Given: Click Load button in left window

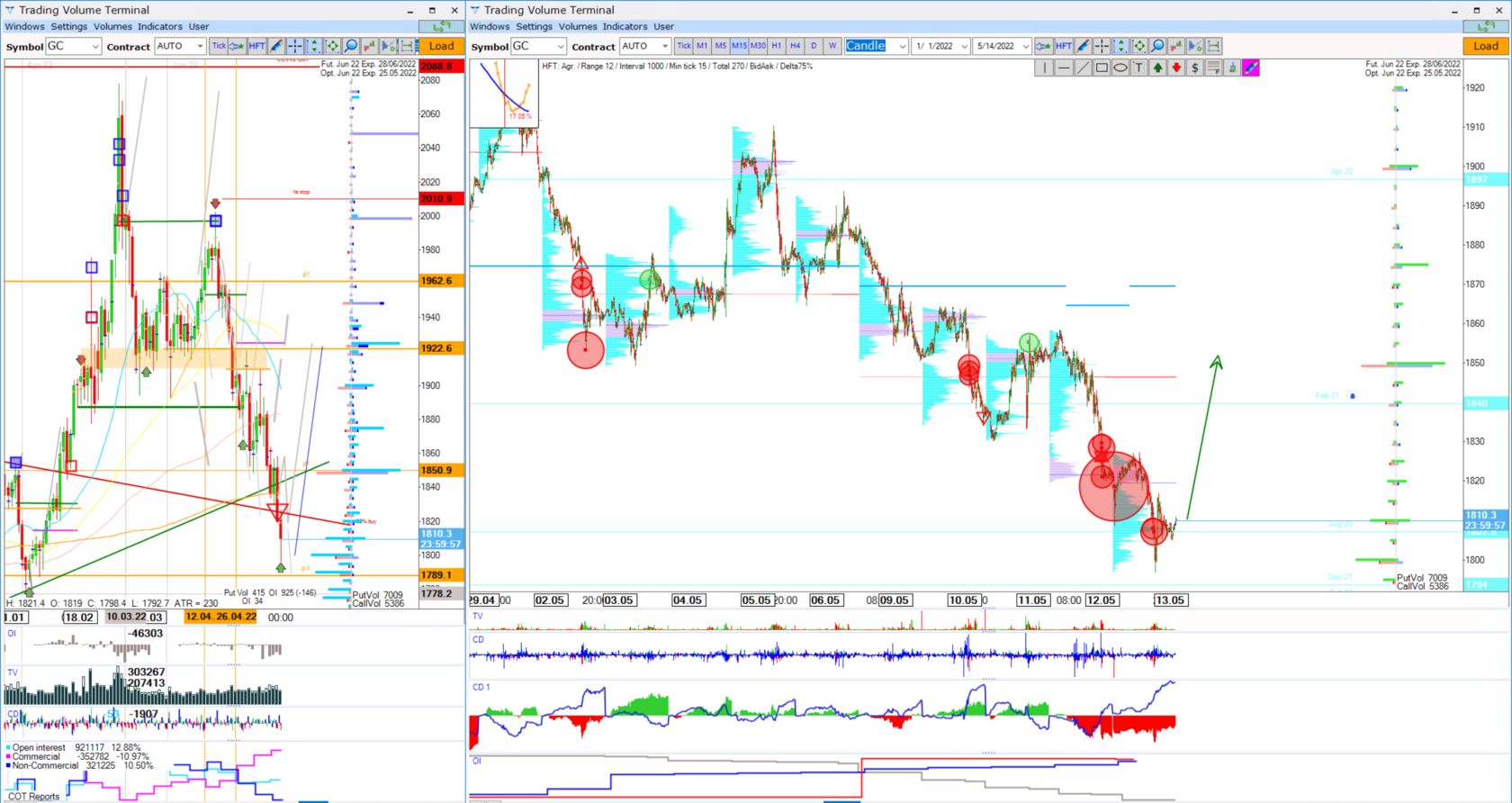Looking at the screenshot, I should tap(442, 46).
